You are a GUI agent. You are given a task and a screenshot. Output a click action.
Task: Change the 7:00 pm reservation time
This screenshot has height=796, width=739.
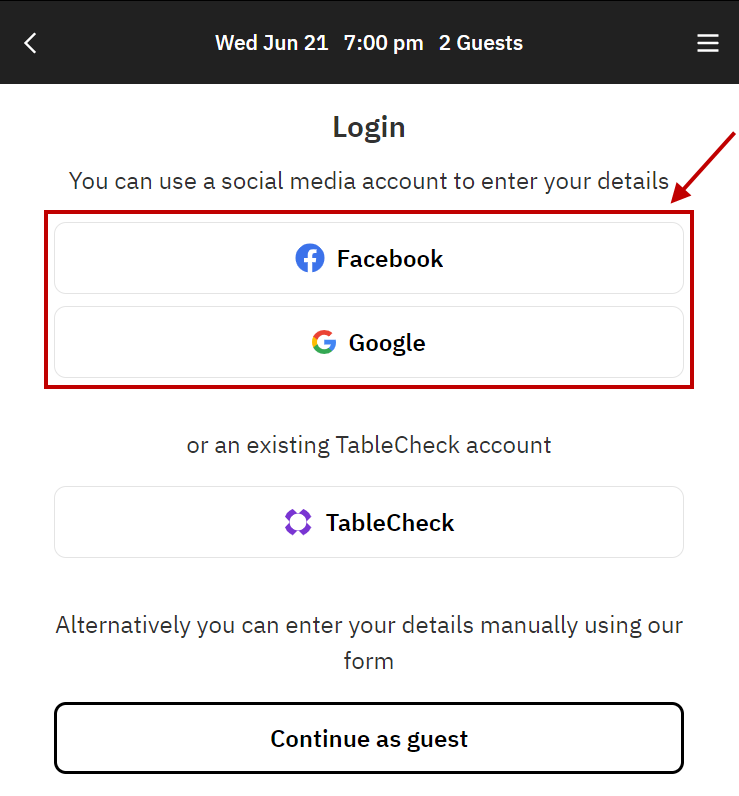pyautogui.click(x=383, y=43)
